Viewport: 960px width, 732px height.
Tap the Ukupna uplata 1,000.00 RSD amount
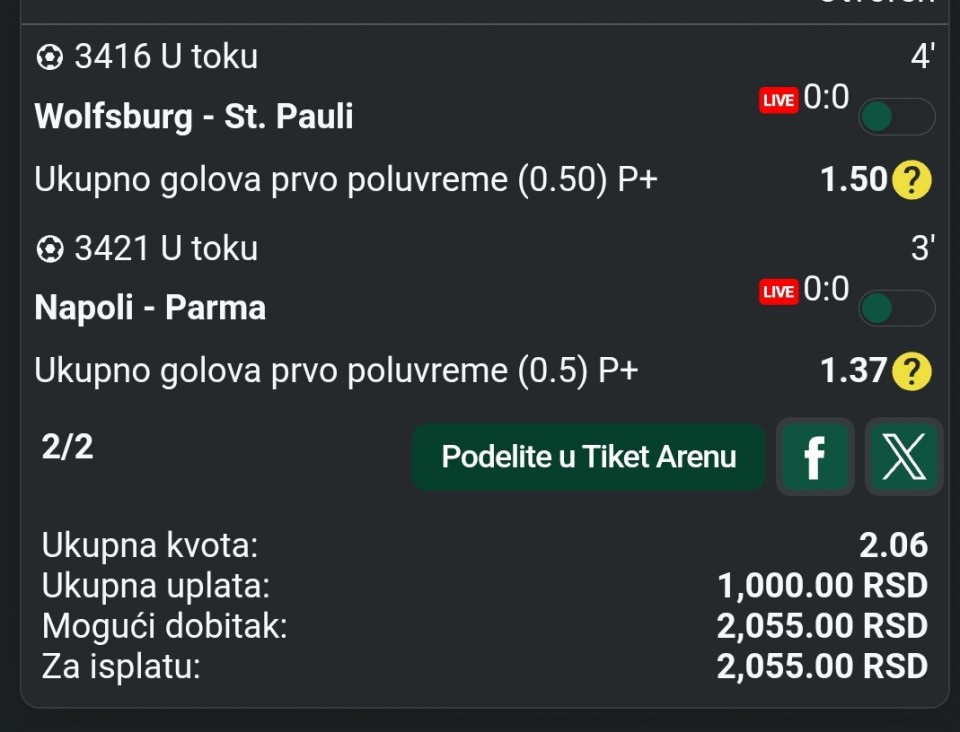(822, 586)
